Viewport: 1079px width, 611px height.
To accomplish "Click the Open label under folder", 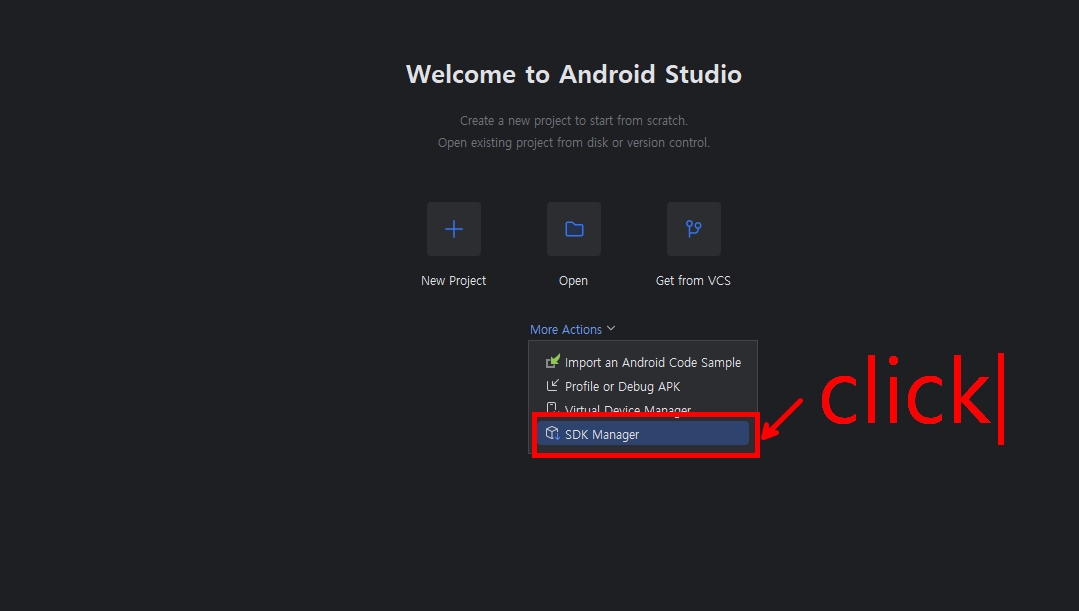I will [573, 281].
